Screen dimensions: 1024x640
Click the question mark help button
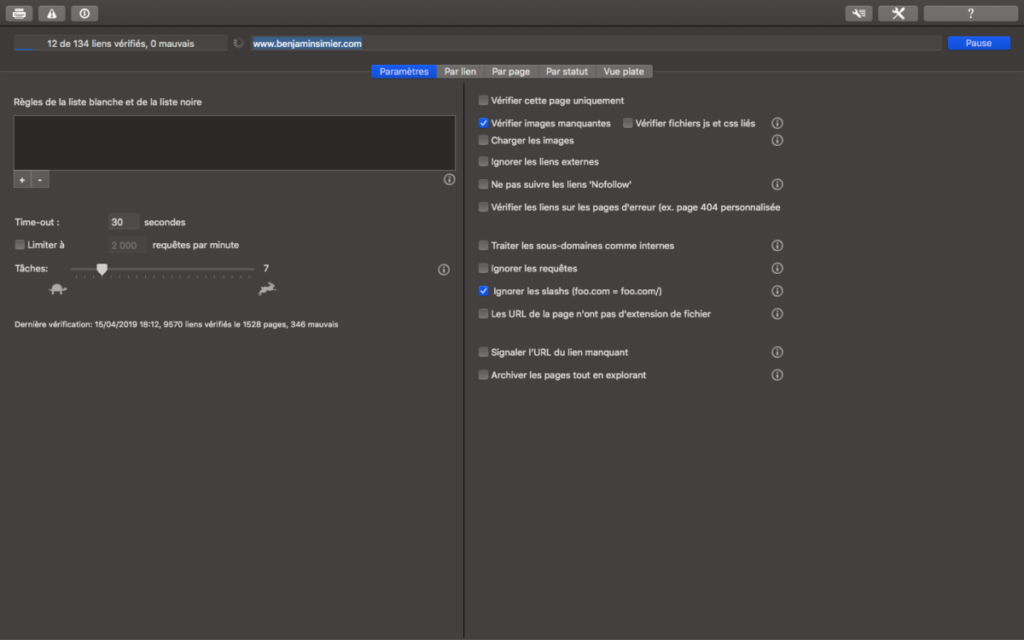[970, 13]
